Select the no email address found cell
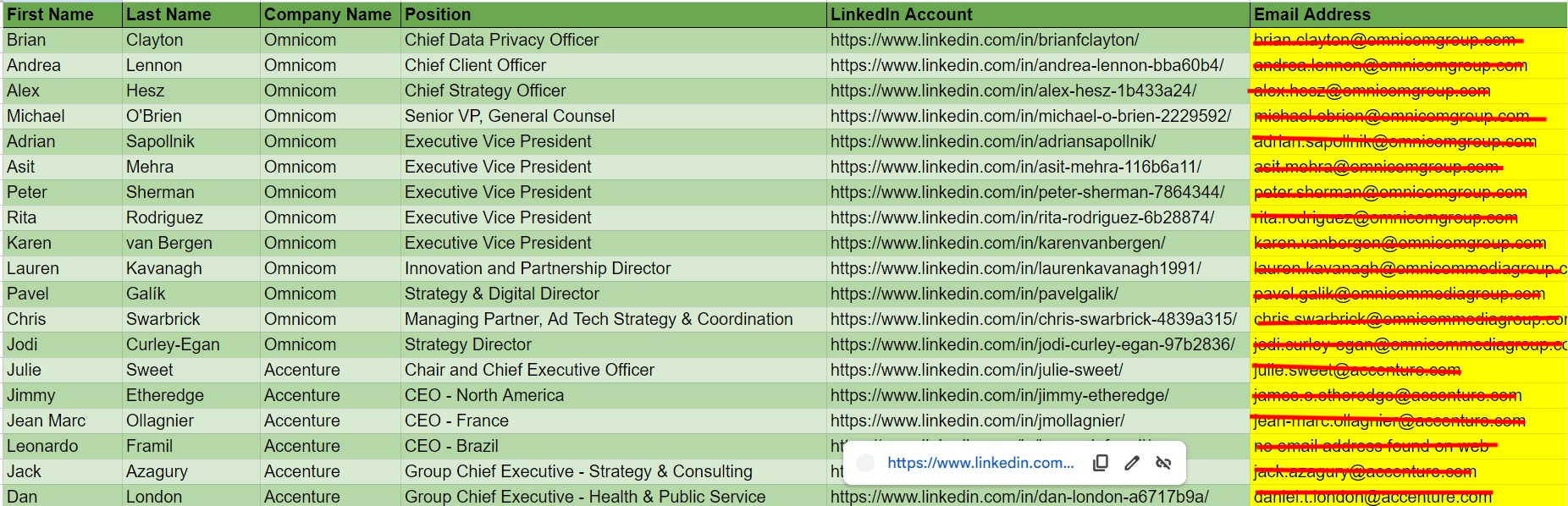 click(1375, 446)
